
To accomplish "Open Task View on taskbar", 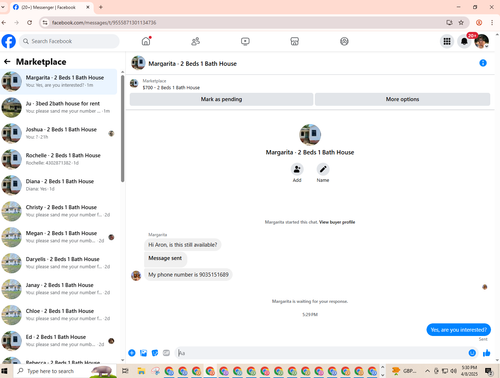I will [x=125, y=371].
